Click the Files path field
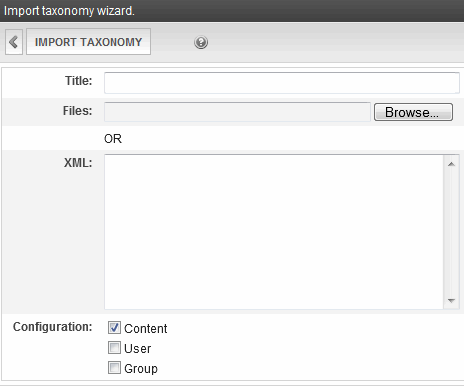Screen dimensions: 464x386 coord(237,112)
